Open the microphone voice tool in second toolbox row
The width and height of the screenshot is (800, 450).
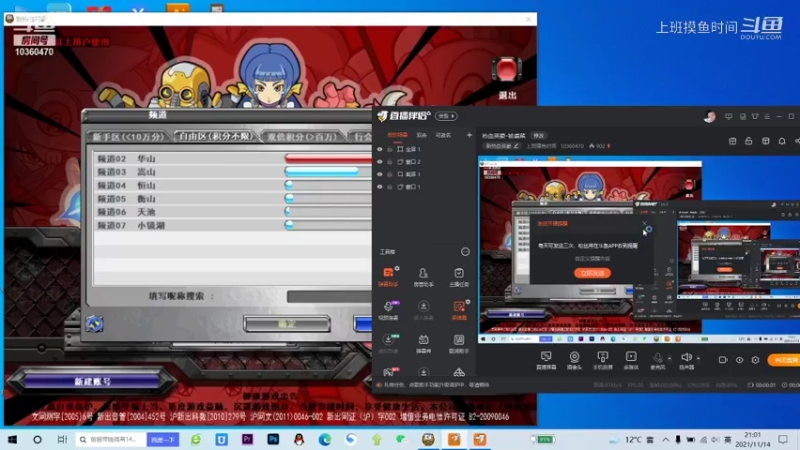[x=388, y=310]
